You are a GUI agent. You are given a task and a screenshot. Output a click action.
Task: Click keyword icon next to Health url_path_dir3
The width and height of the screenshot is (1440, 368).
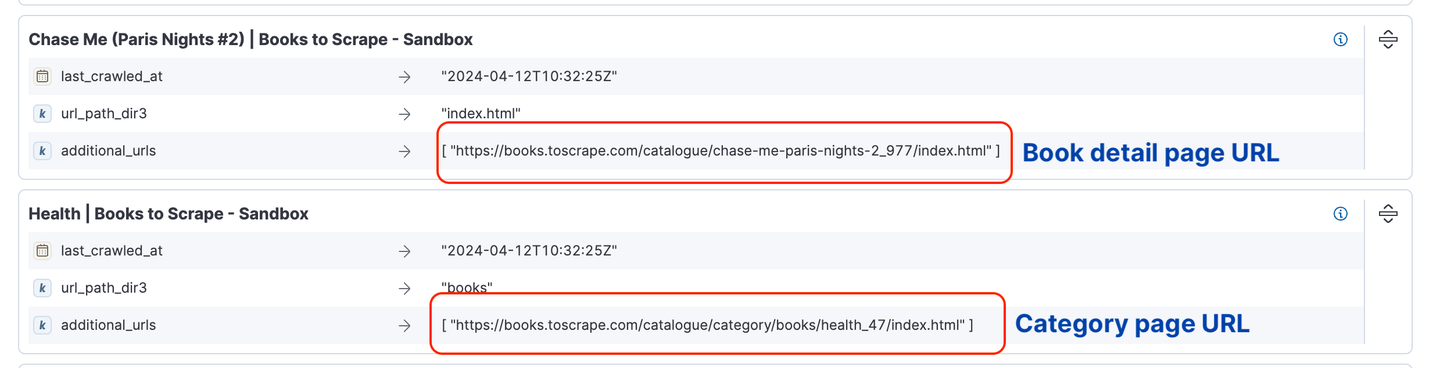tap(42, 288)
